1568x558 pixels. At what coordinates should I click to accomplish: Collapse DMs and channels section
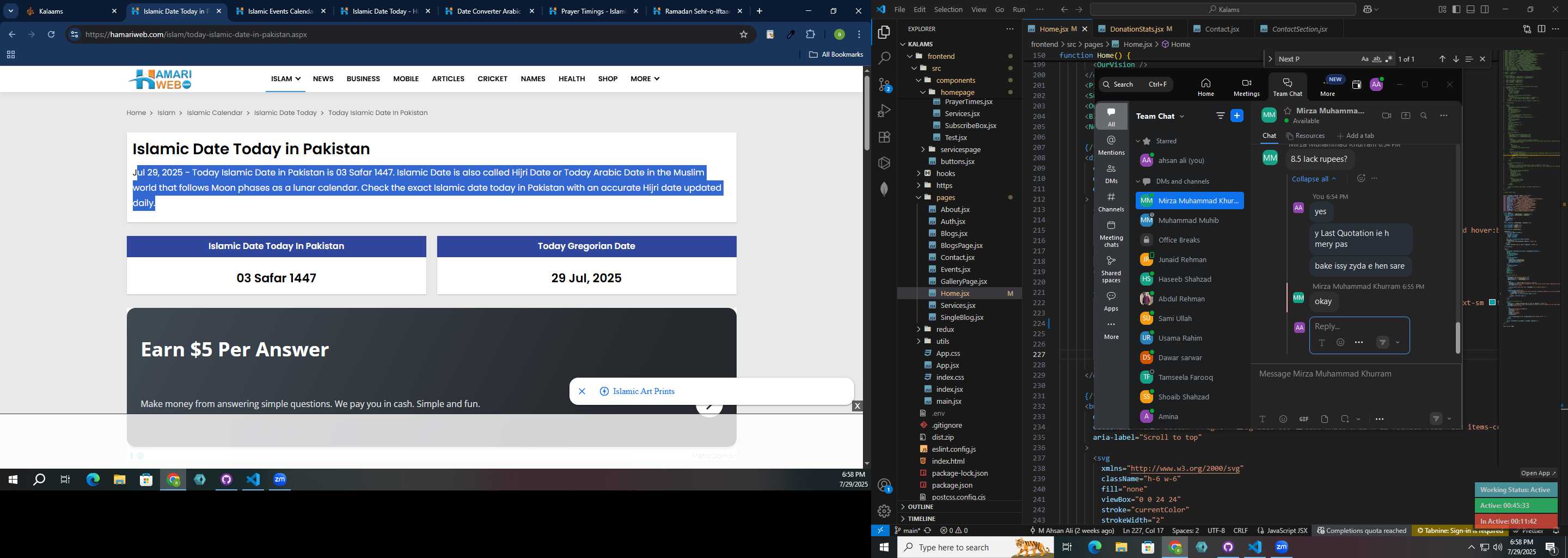(x=1138, y=181)
